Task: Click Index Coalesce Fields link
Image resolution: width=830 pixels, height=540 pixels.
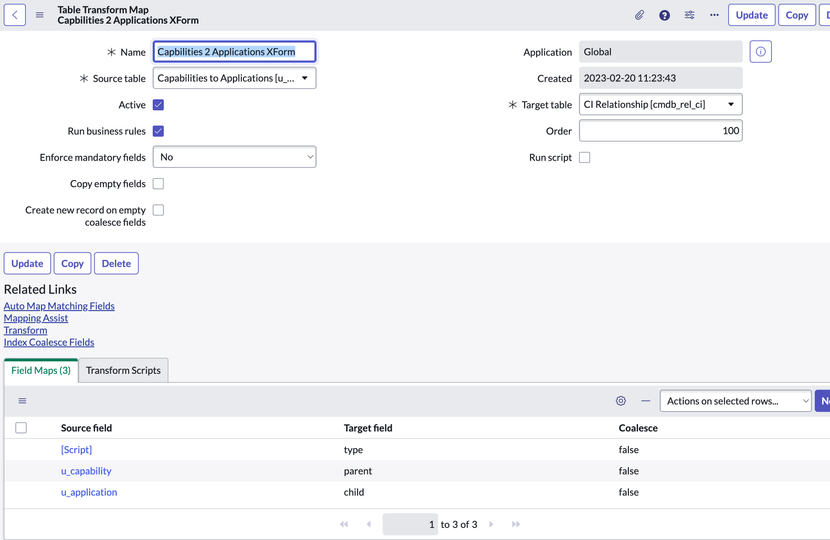Action: (49, 343)
